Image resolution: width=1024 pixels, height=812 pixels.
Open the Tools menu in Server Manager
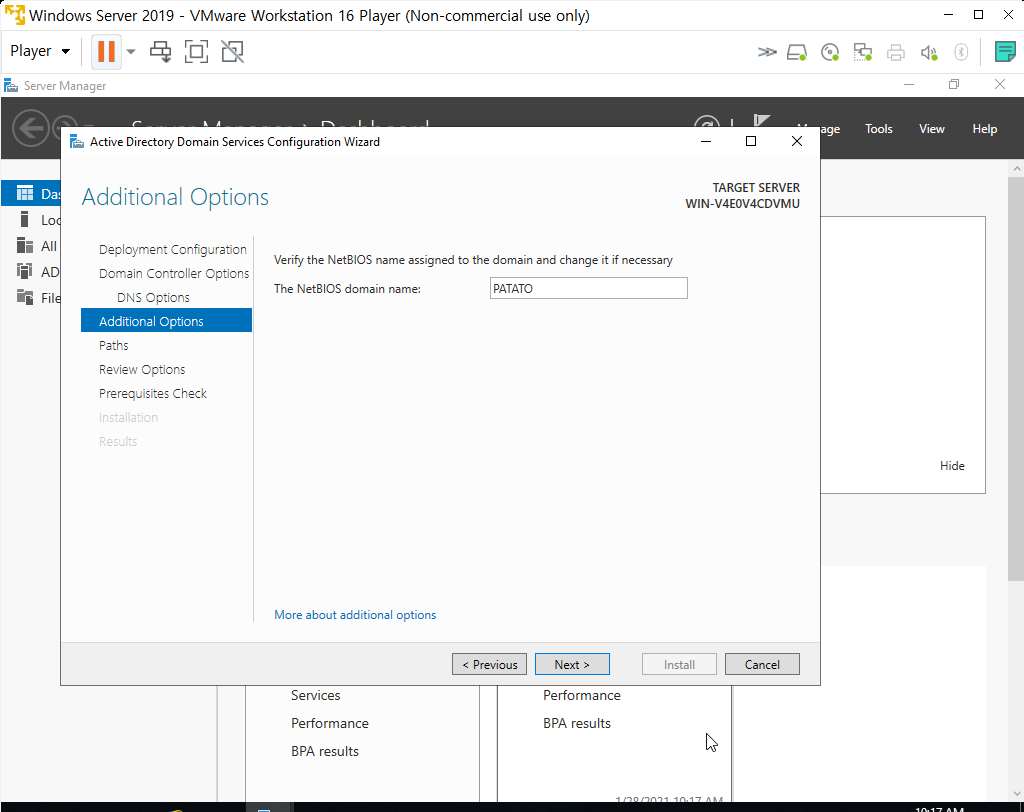coord(878,129)
